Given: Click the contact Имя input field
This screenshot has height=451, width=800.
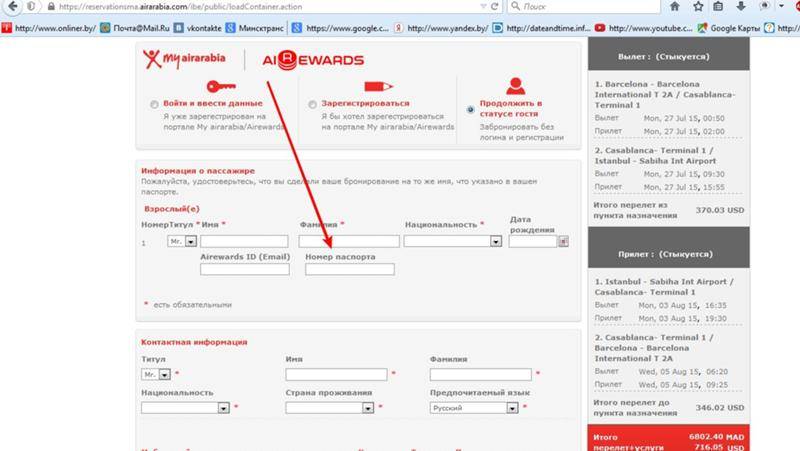Looking at the screenshot, I should pos(336,374).
